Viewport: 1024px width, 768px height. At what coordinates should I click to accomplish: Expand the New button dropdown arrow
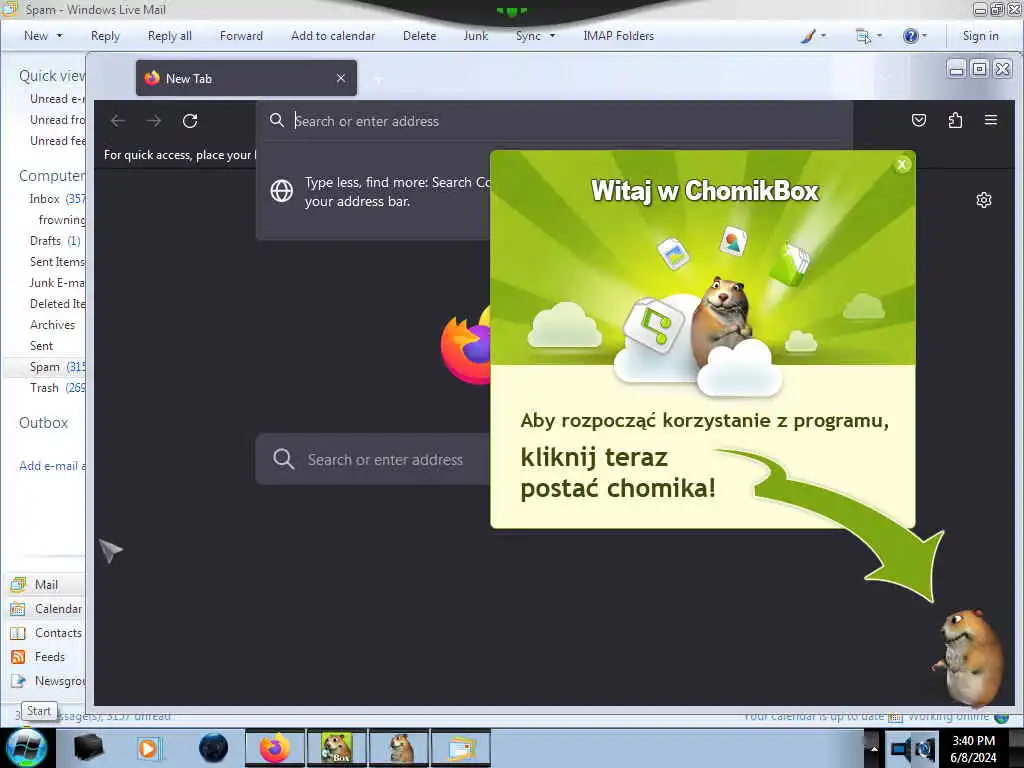pyautogui.click(x=59, y=36)
